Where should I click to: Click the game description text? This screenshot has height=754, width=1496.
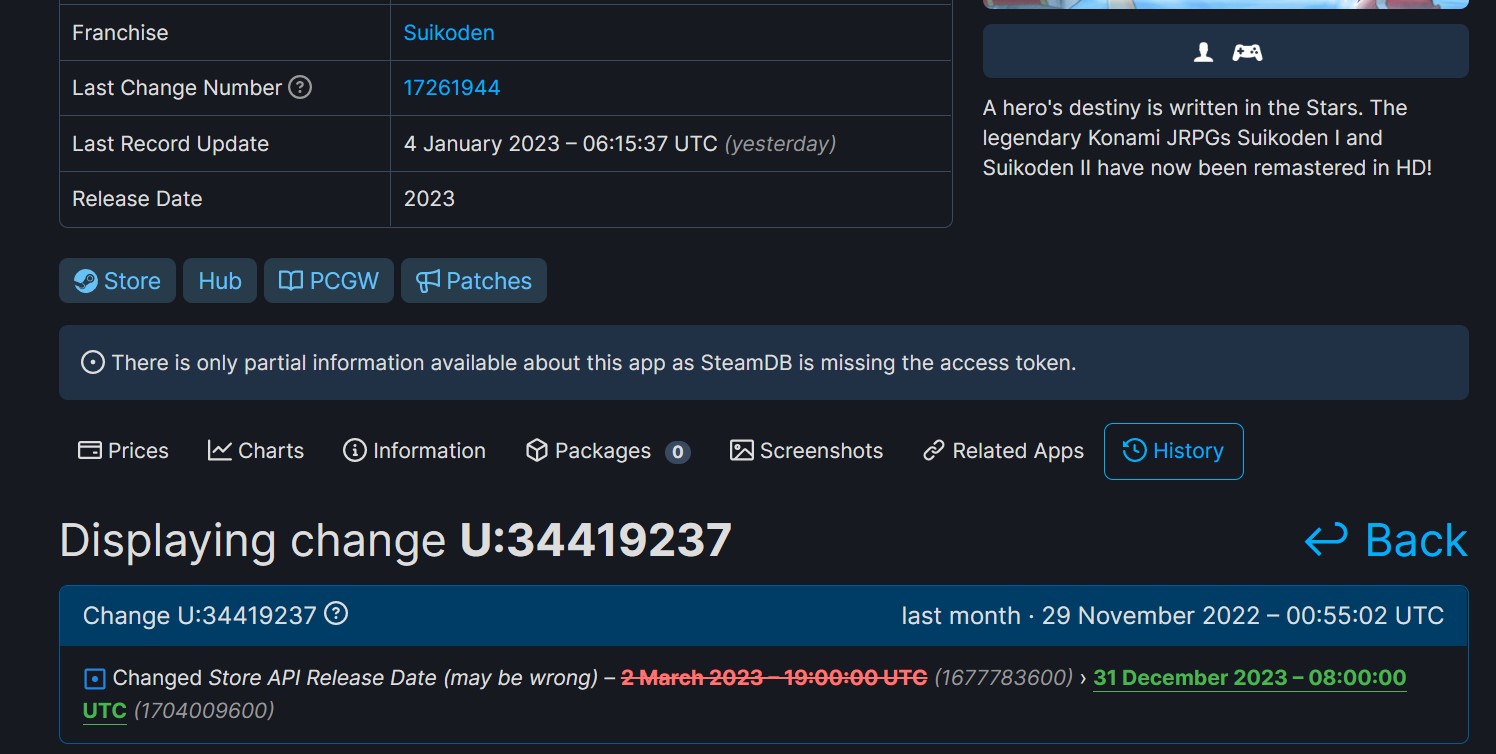(x=1208, y=138)
